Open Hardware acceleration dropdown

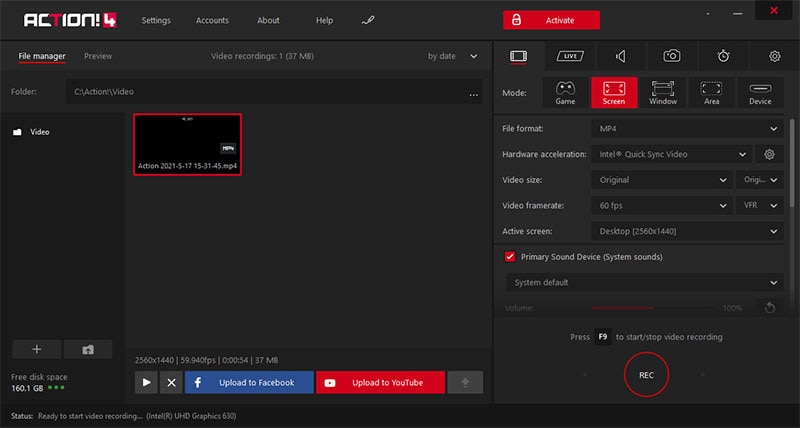672,154
